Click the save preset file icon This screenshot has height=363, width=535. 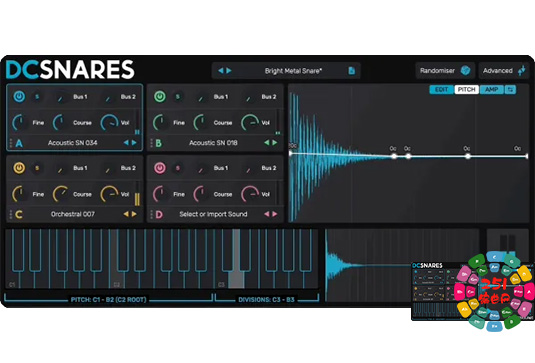(351, 71)
